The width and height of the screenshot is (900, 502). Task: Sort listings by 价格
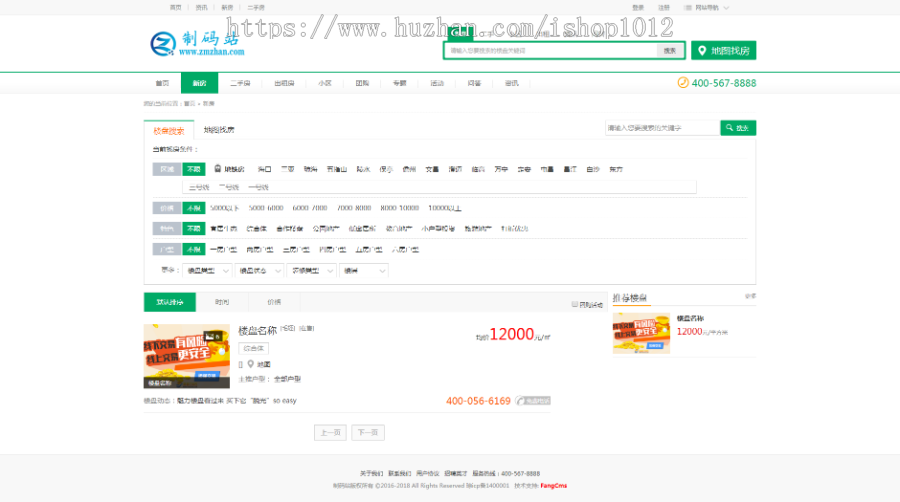(274, 302)
